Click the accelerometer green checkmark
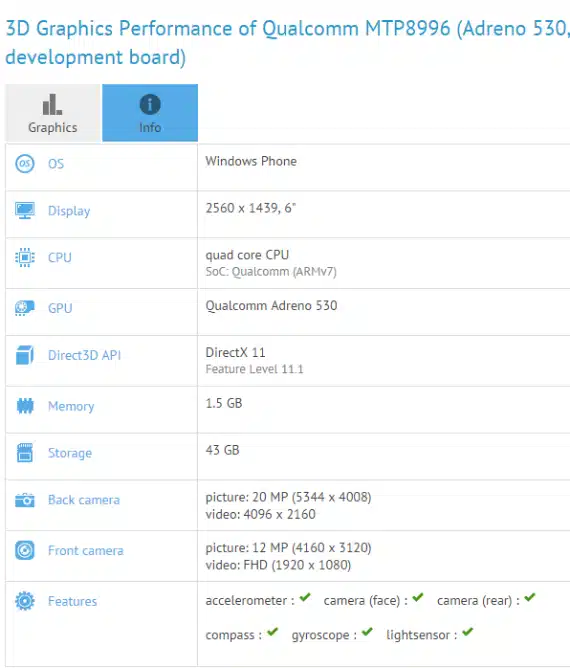This screenshot has height=668, width=570. click(305, 597)
